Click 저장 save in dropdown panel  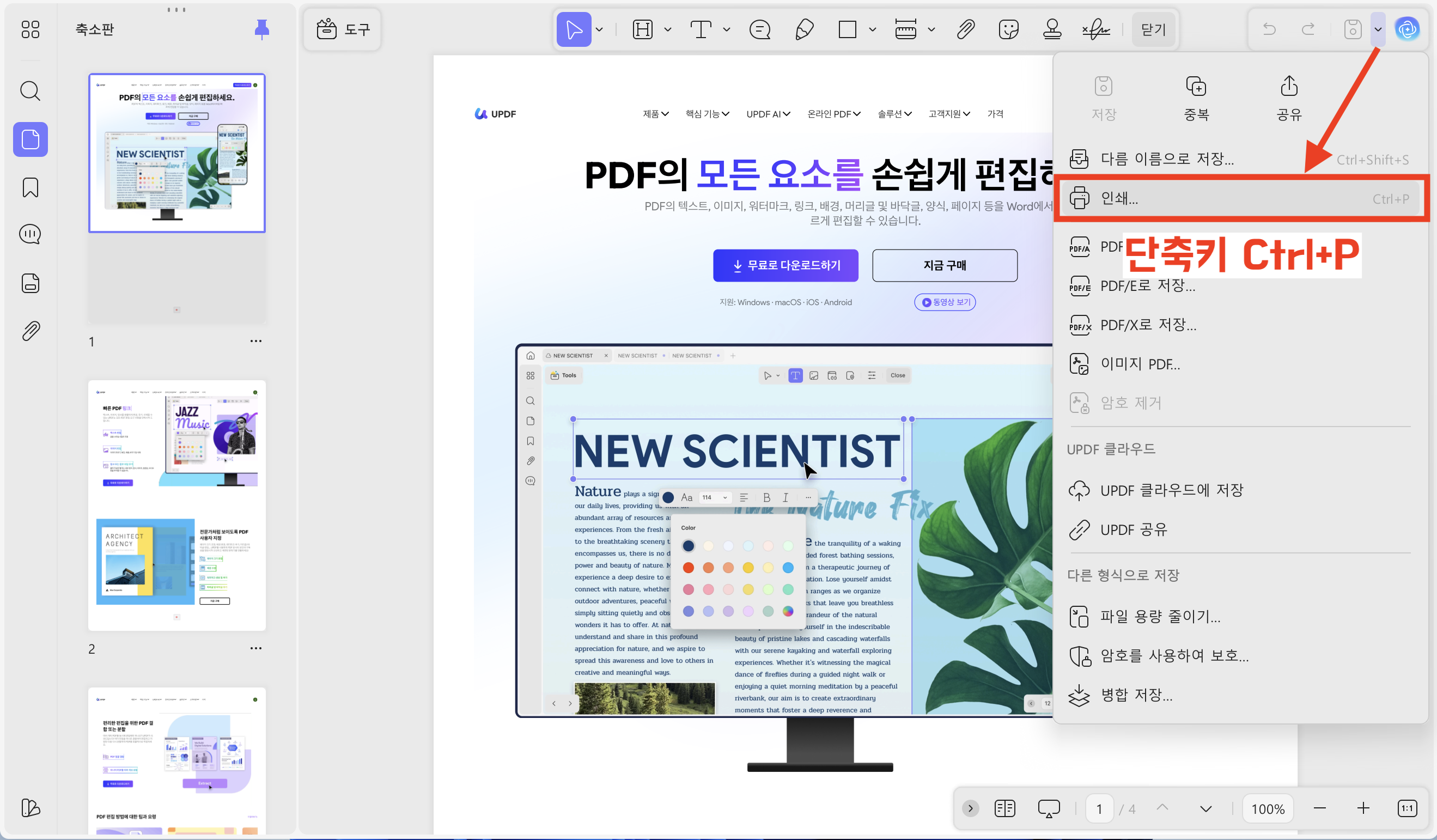1104,98
